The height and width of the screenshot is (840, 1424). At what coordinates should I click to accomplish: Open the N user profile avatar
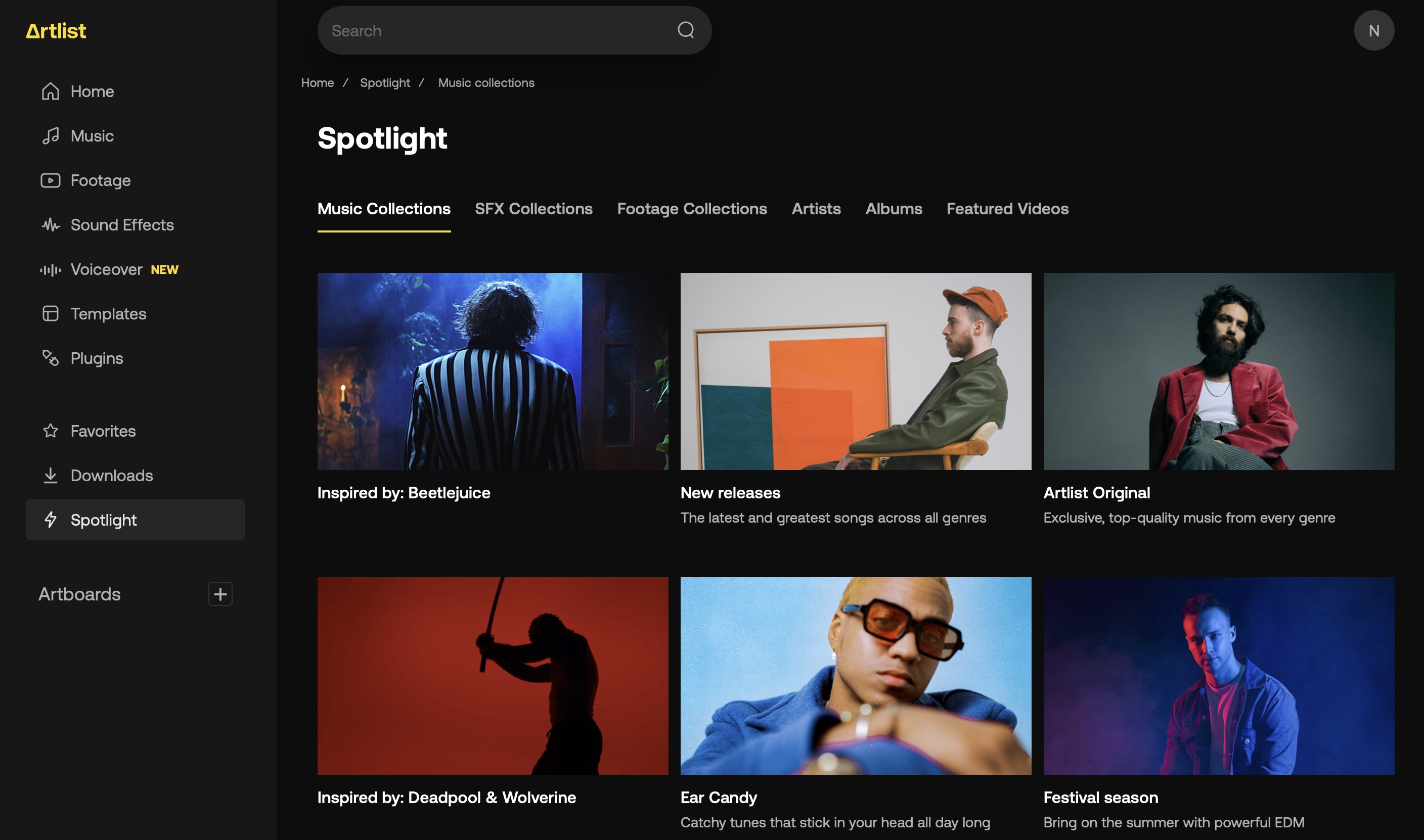(1373, 30)
